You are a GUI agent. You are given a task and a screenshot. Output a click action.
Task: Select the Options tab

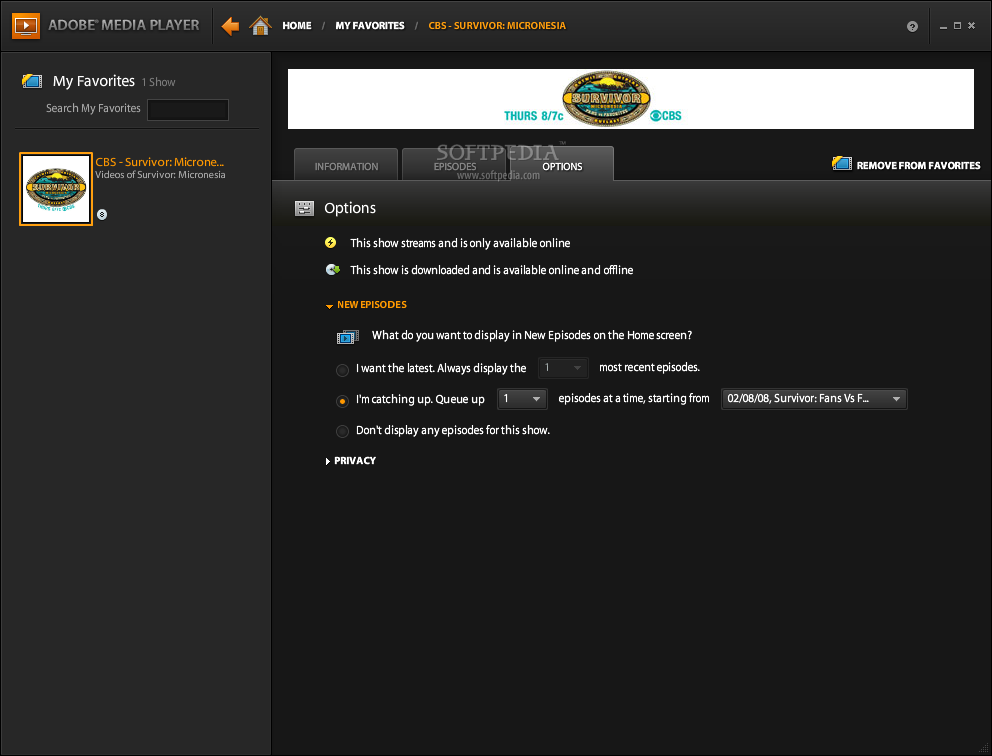coord(562,165)
